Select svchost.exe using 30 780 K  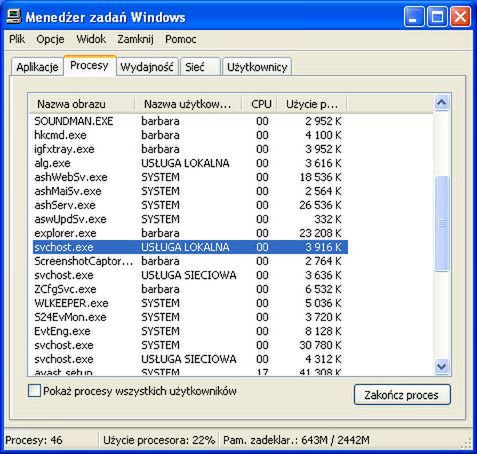tap(190, 345)
